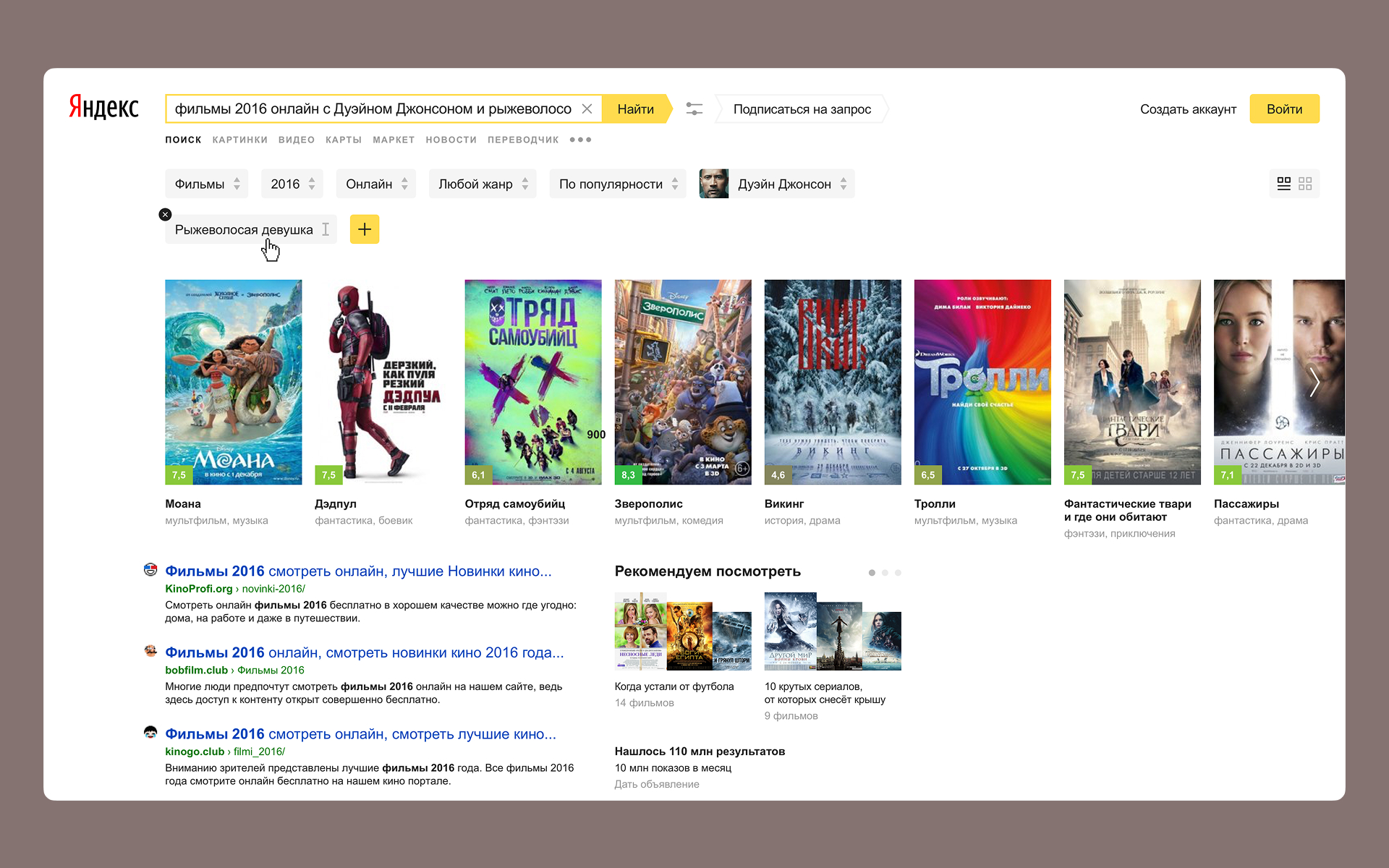Click the Войти login button
This screenshot has width=1389, height=868.
[x=1284, y=109]
